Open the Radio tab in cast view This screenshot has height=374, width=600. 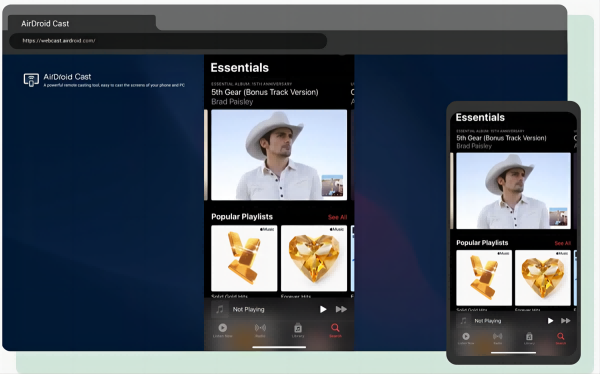coord(260,330)
